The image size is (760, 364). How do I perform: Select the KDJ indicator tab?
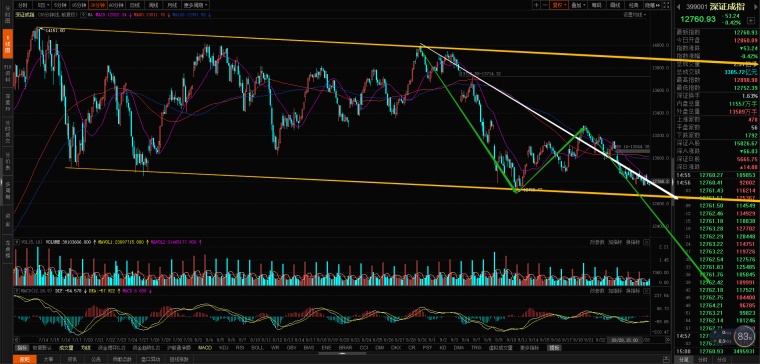224,348
